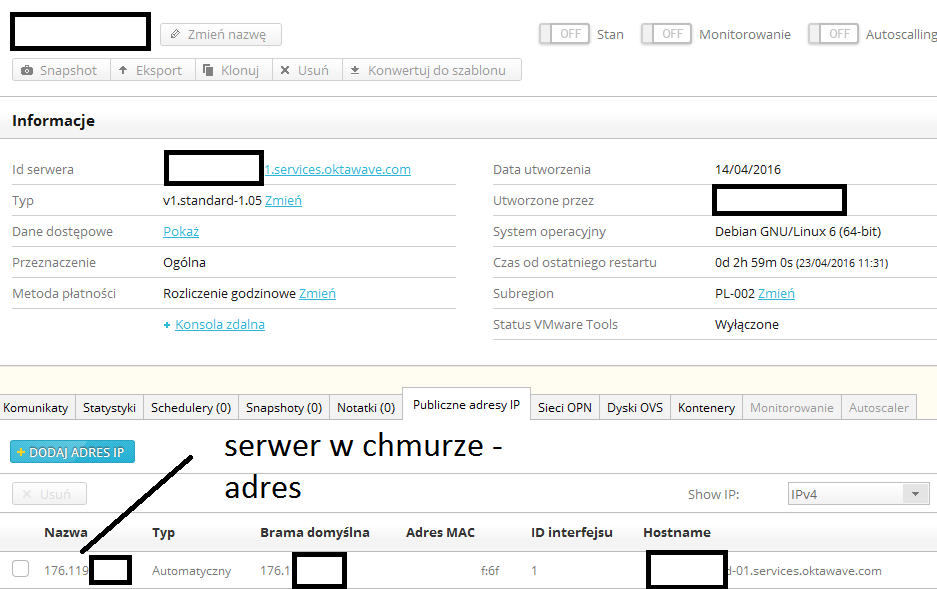Screen dimensions: 937x589
Task: Click the Debian GNU/Linux 6 (64-bit) value
Action: coord(798,232)
